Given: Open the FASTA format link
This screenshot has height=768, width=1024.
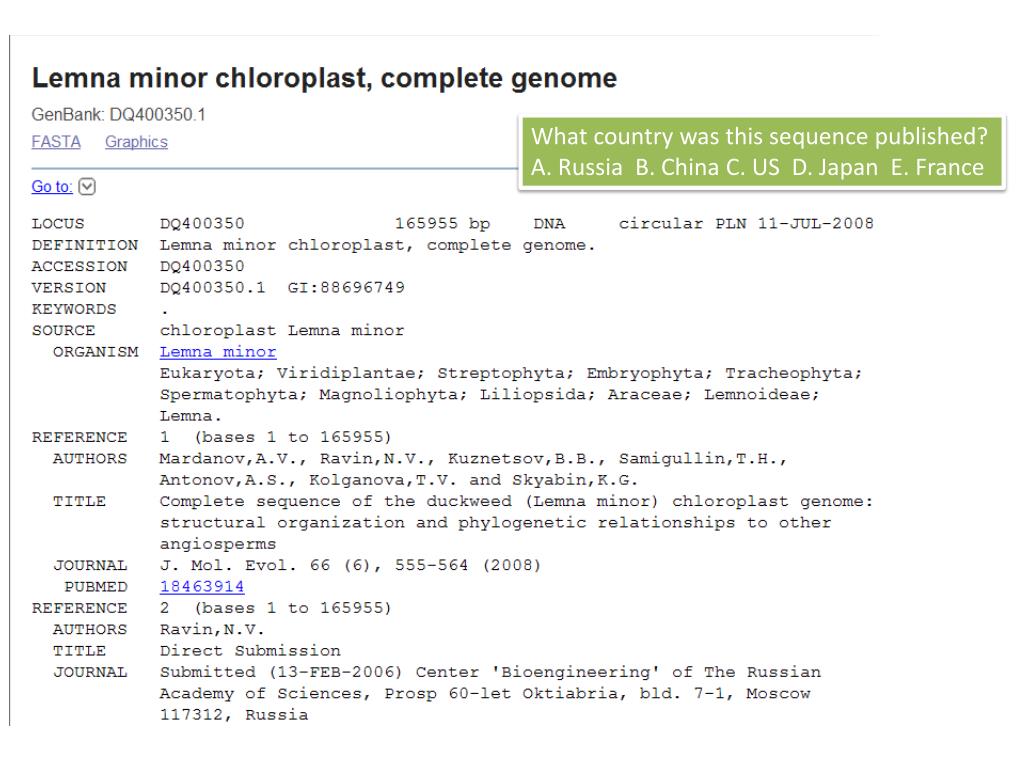Looking at the screenshot, I should point(56,142).
